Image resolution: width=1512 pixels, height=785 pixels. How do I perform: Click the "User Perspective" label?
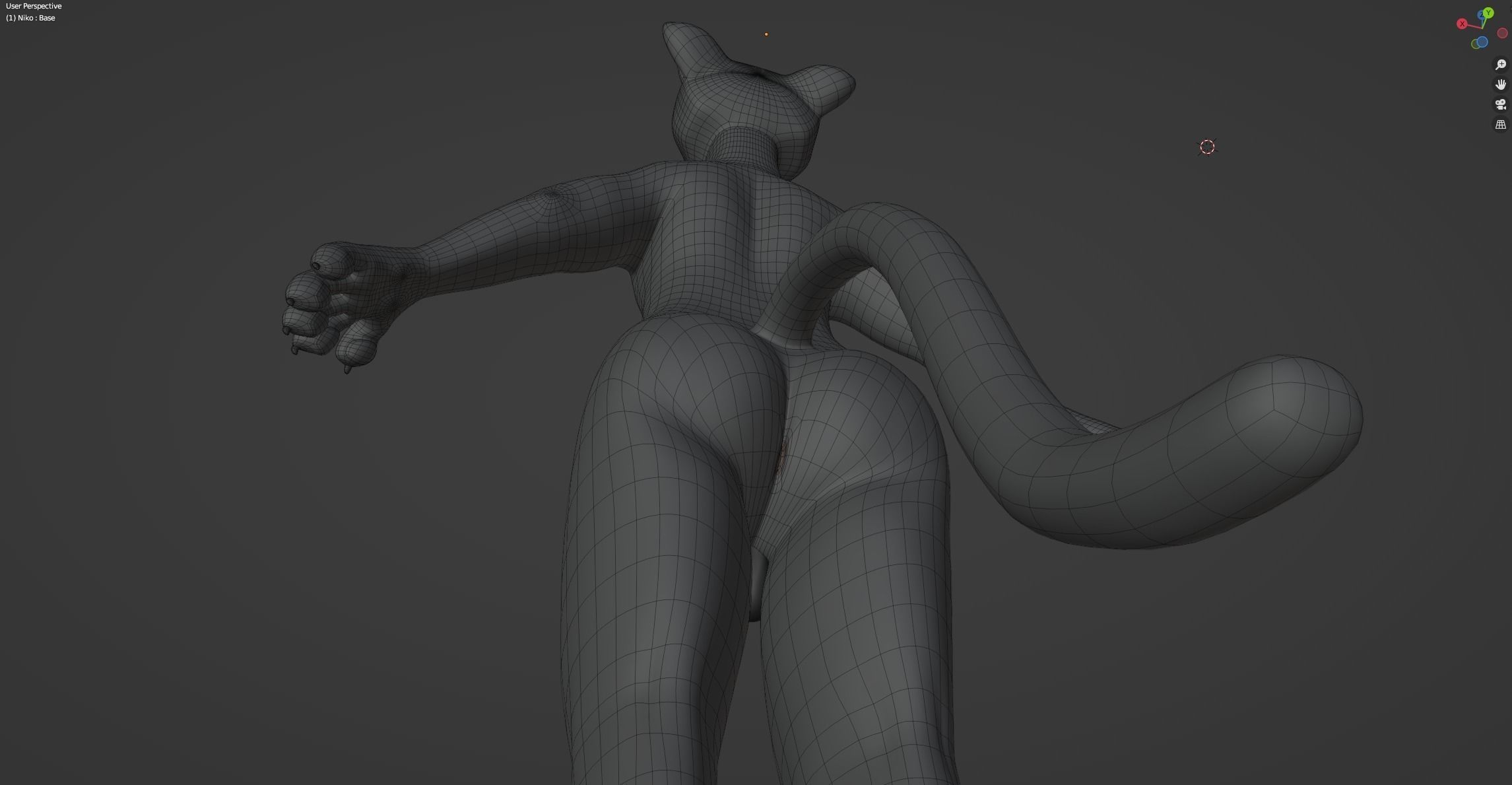click(x=34, y=6)
